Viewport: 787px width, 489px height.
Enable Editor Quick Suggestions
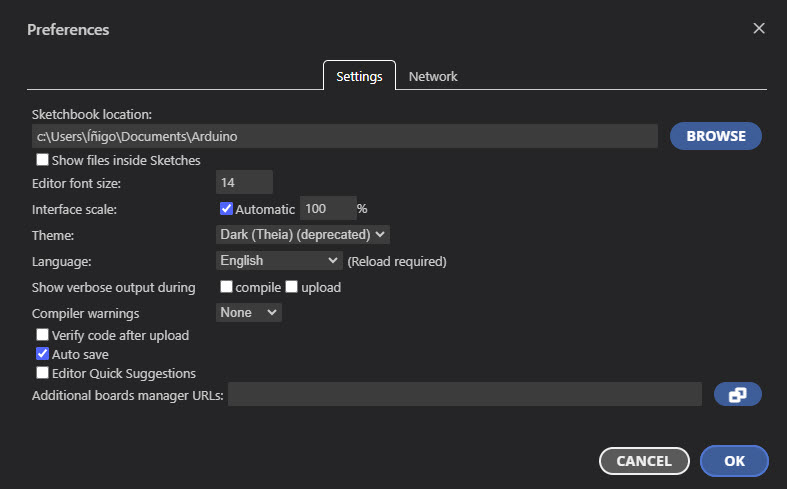coord(43,373)
